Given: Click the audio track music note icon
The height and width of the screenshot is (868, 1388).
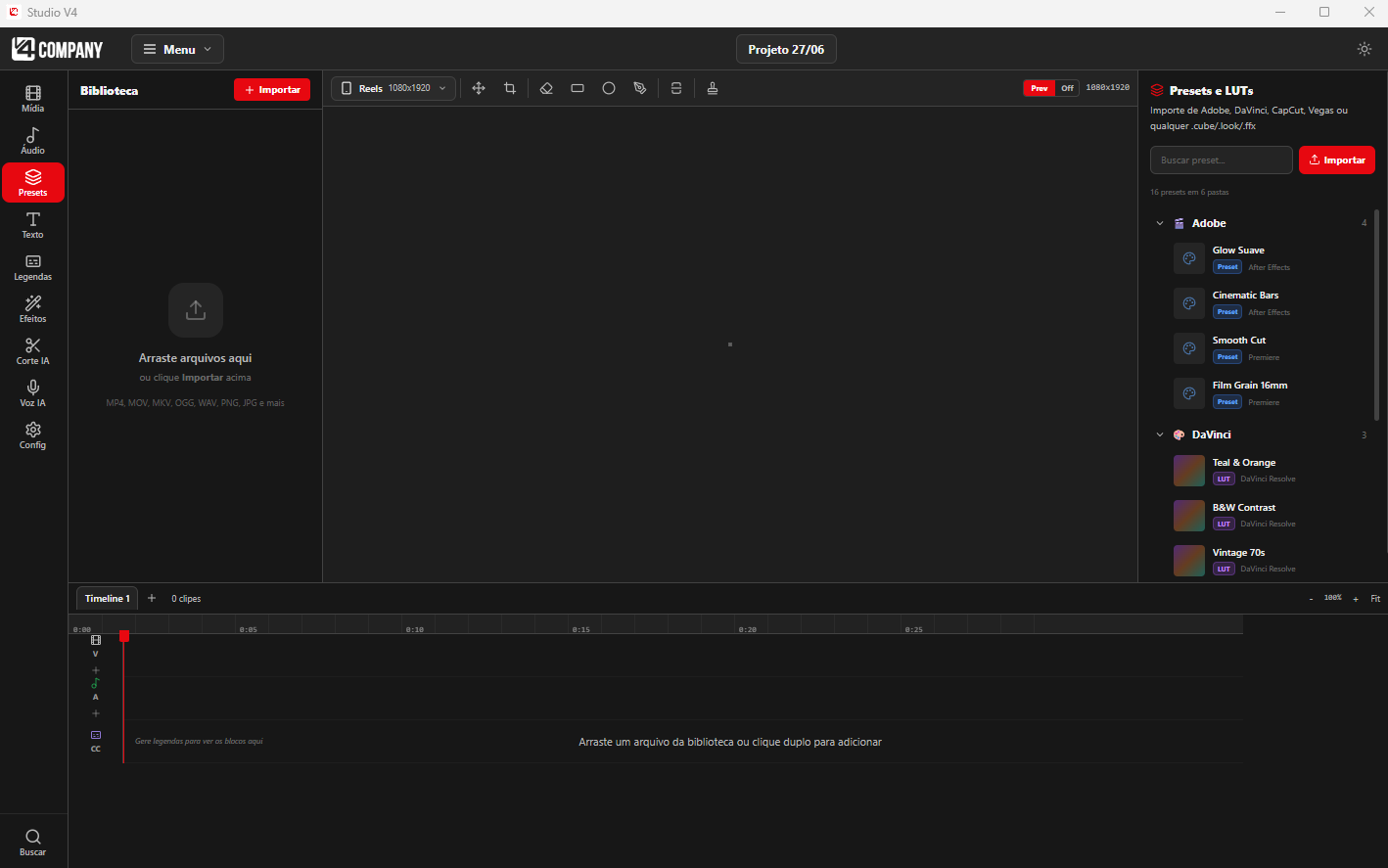Looking at the screenshot, I should tap(96, 683).
